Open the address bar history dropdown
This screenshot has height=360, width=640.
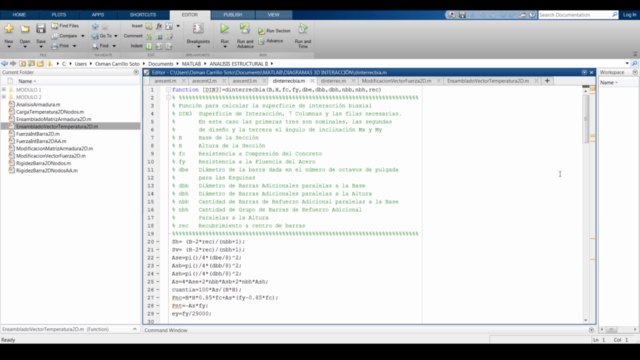point(627,64)
